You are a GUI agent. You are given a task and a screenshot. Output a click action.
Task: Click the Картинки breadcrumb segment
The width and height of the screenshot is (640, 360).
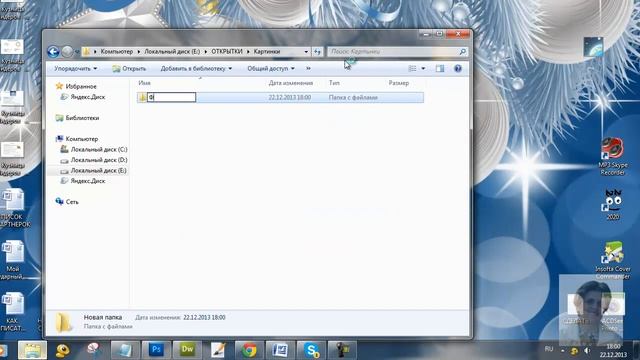click(267, 51)
